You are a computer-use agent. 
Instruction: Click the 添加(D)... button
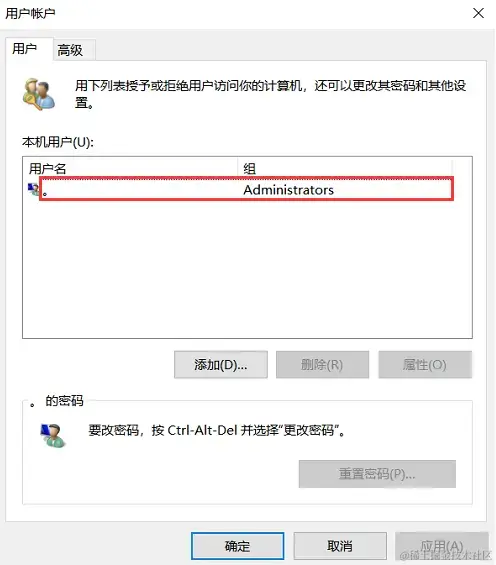click(221, 365)
